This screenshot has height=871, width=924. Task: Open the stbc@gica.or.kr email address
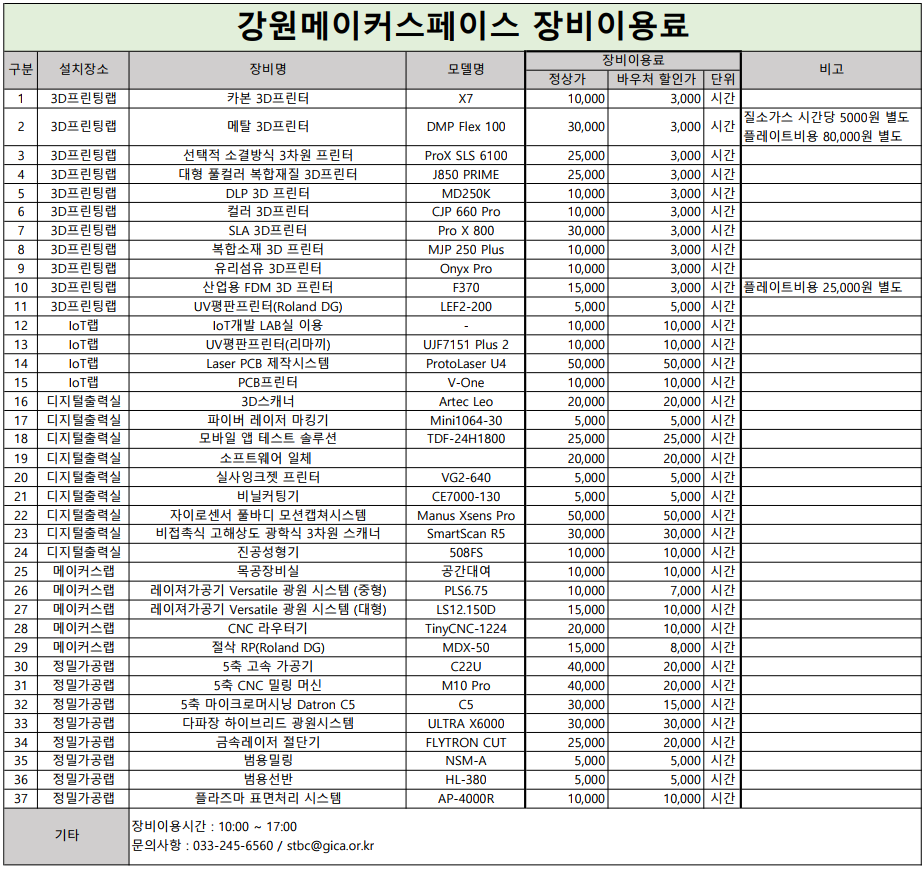[x=329, y=846]
